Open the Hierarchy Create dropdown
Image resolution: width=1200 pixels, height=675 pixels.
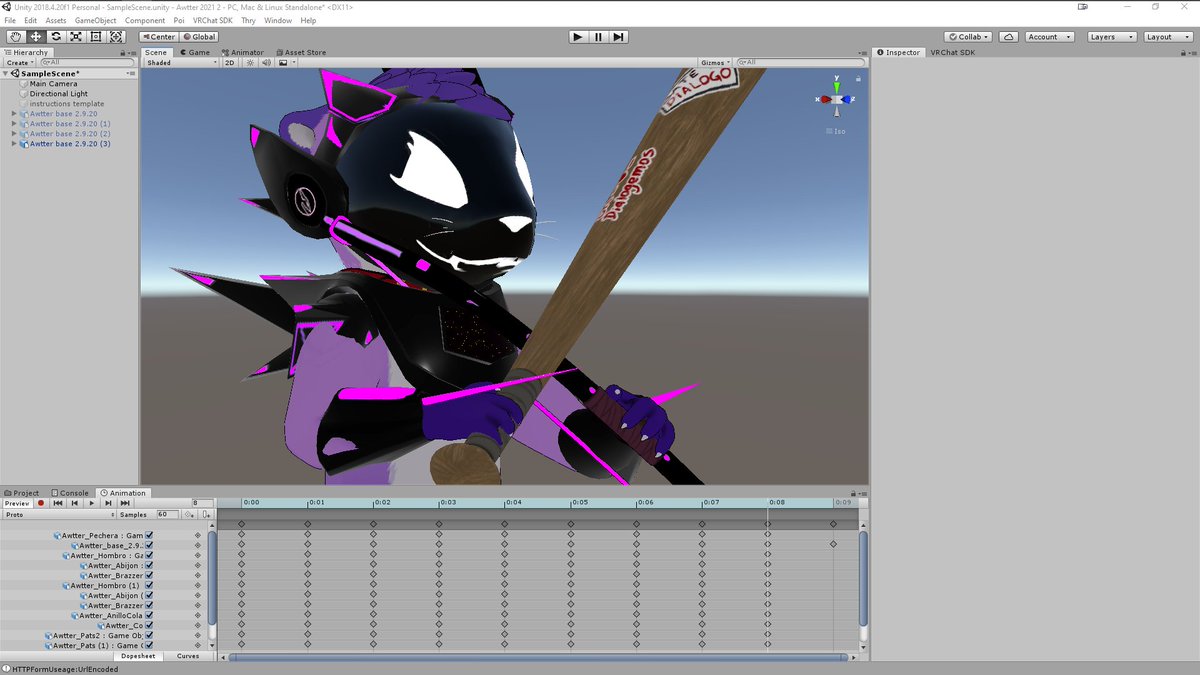[19, 62]
